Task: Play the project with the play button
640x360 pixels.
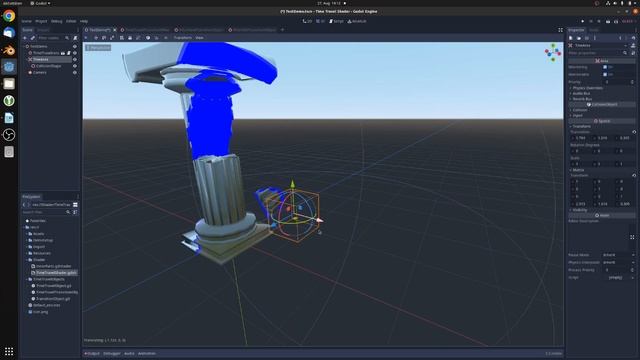Action: coord(582,21)
